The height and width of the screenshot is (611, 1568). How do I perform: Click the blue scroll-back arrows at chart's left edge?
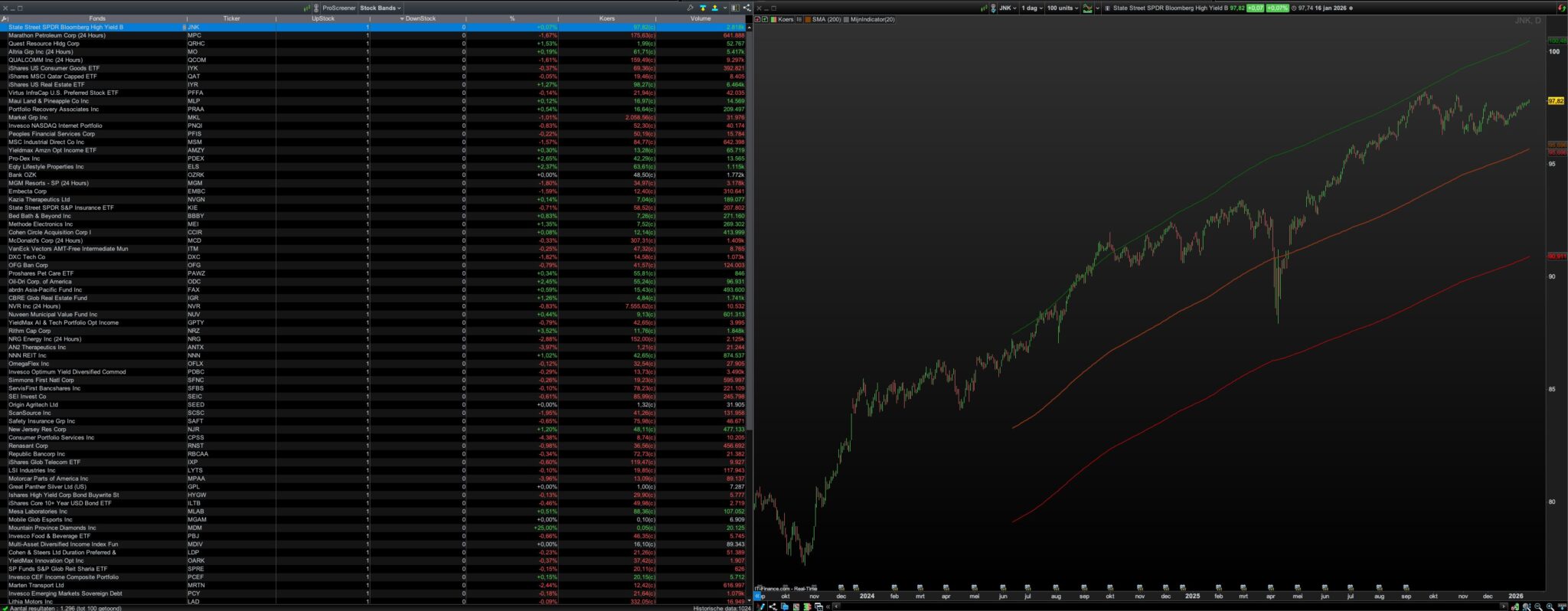[x=759, y=596]
